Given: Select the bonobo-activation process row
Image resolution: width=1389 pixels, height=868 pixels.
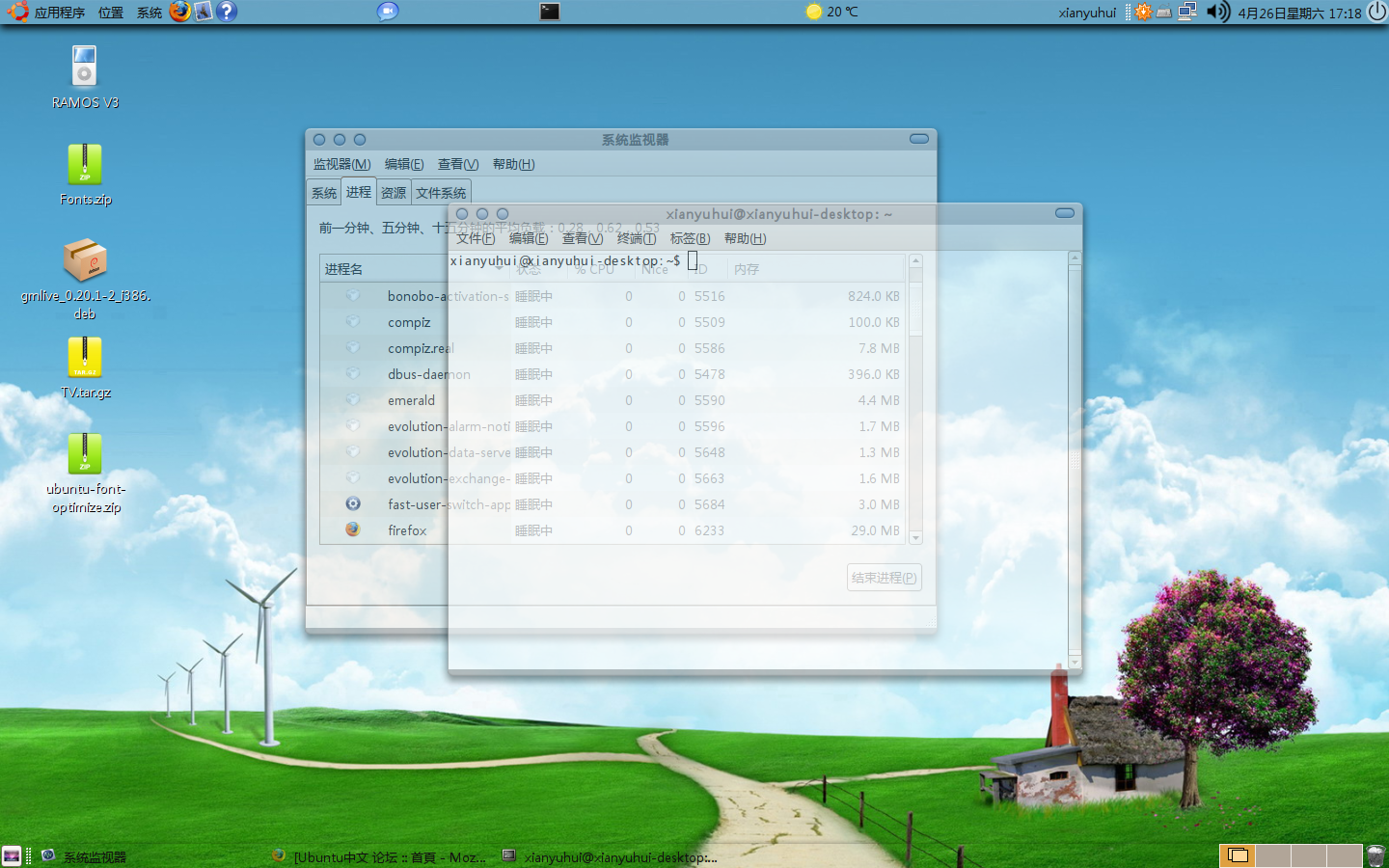Looking at the screenshot, I should (x=613, y=296).
